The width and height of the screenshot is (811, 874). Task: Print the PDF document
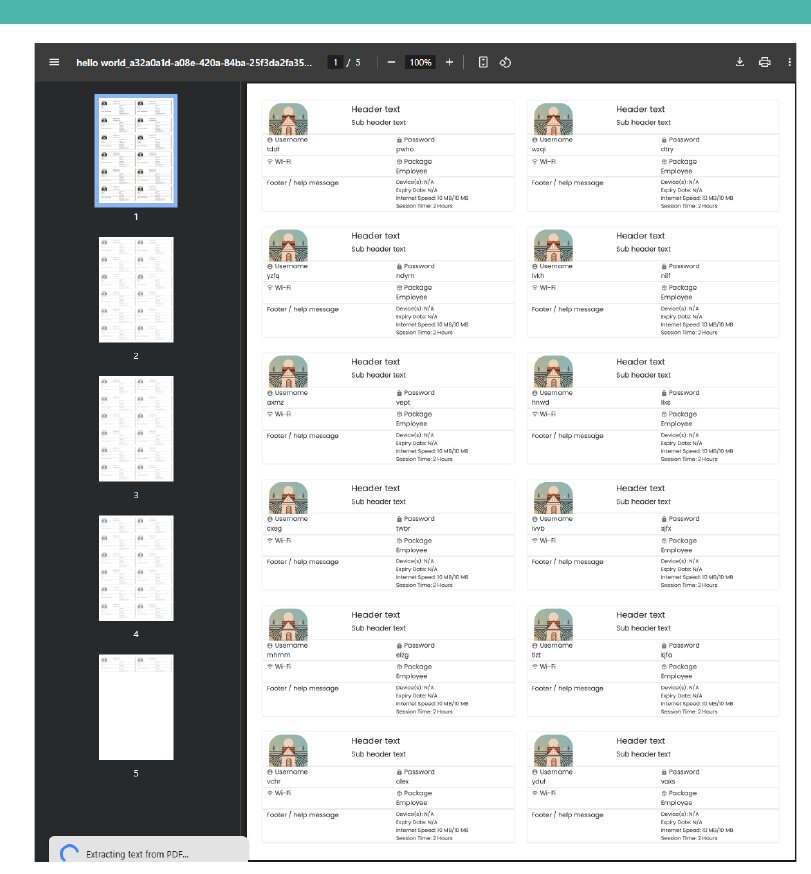click(765, 62)
